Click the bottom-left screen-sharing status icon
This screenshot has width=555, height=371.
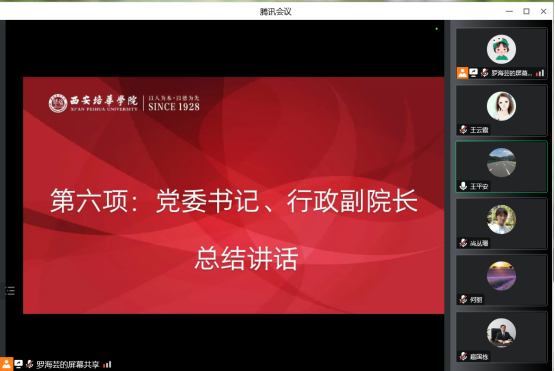[18, 364]
